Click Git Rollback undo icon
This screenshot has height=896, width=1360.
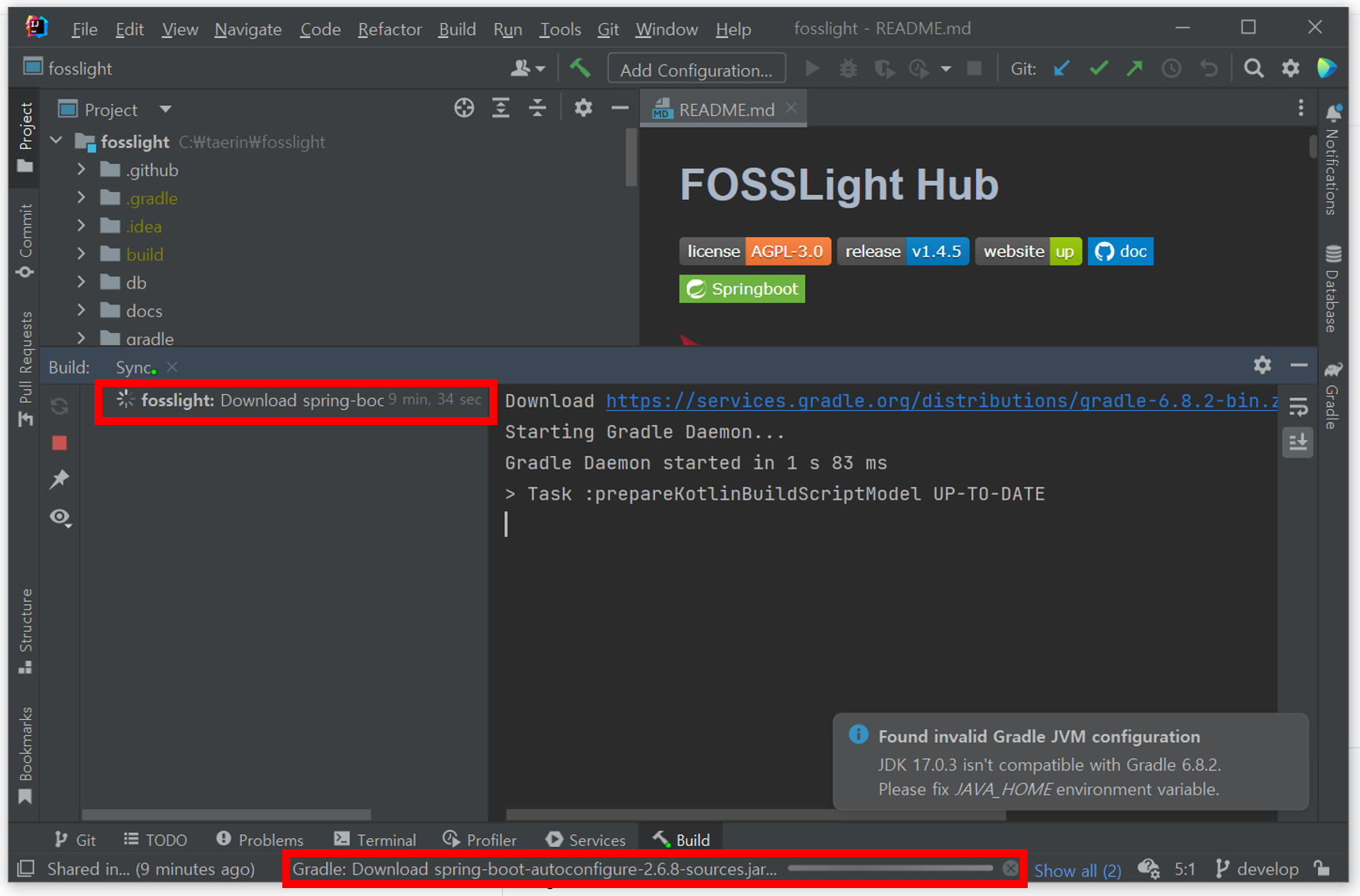coord(1209,69)
